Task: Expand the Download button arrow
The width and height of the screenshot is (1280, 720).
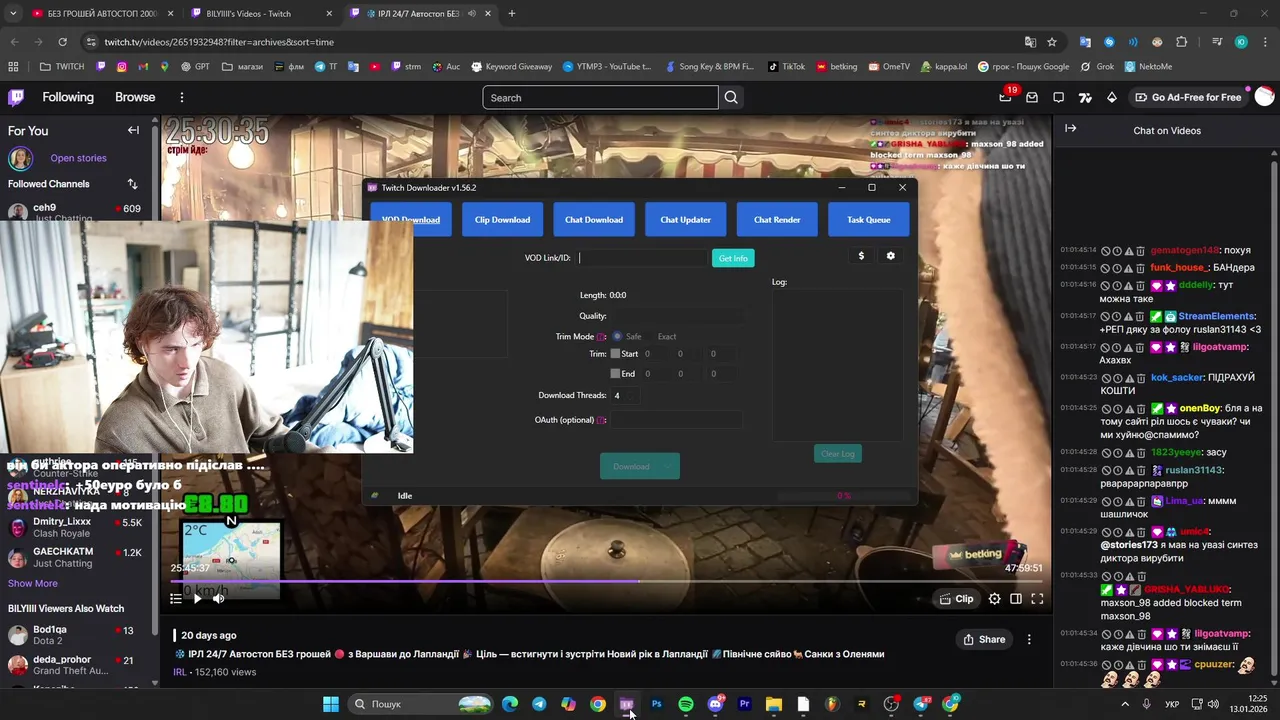Action: [x=670, y=466]
